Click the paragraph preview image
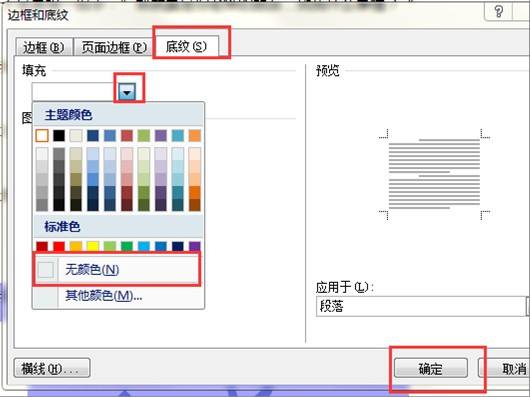The width and height of the screenshot is (530, 397). tap(434, 174)
